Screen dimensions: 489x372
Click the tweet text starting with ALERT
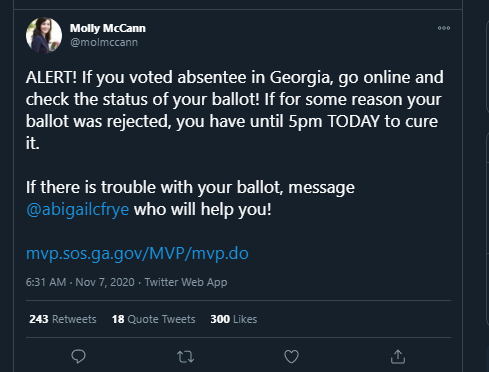coord(235,110)
